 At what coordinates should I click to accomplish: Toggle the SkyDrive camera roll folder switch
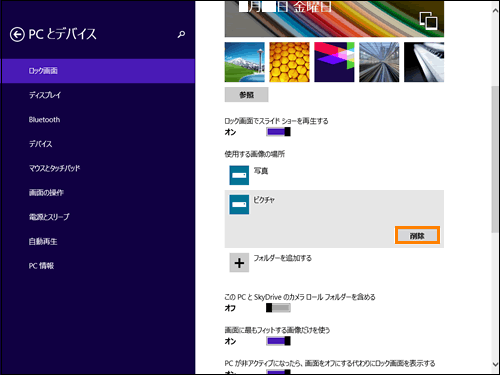point(278,308)
